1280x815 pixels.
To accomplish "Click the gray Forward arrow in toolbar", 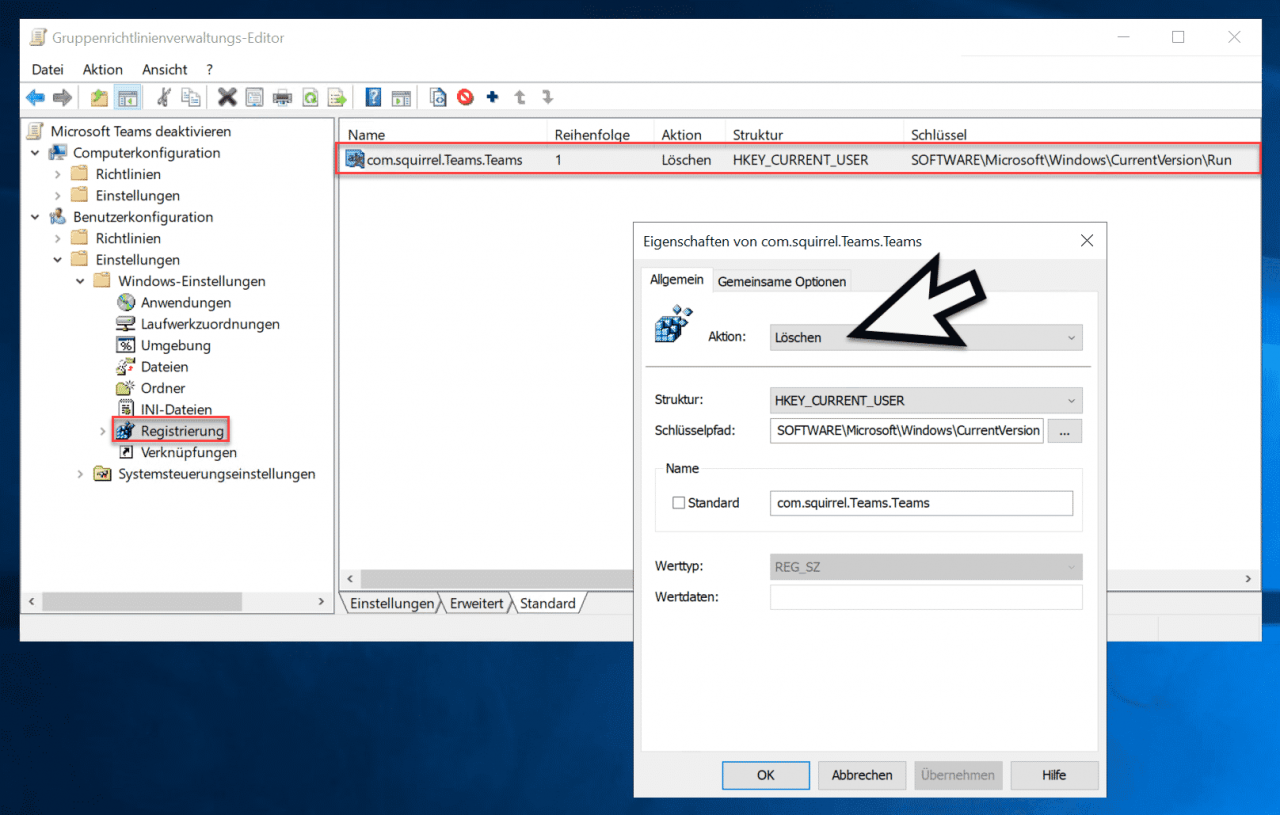I will pos(62,97).
